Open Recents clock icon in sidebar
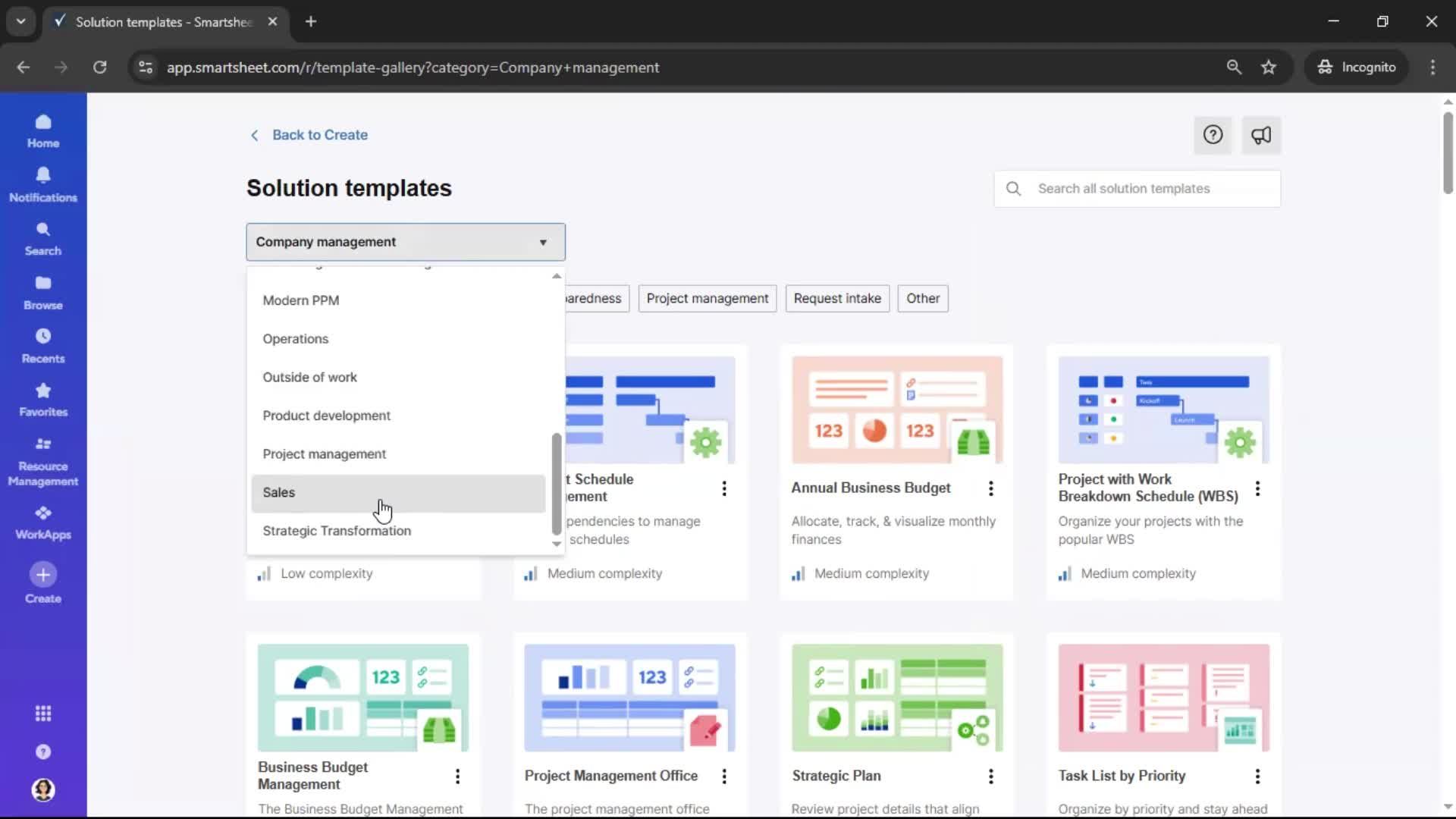Screen dimensions: 1456x819 pos(43,345)
